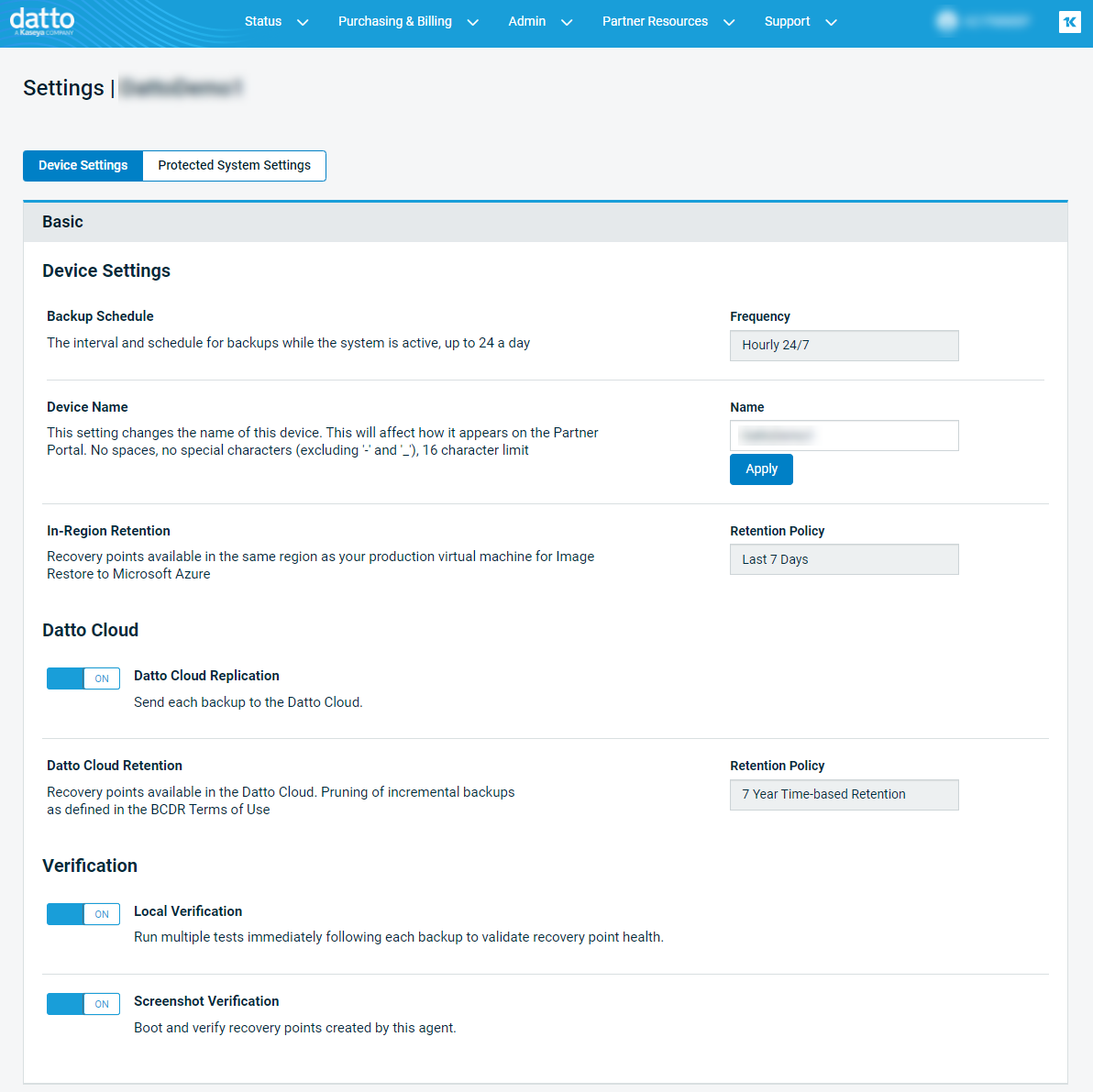
Task: Open the Partner Resources menu
Action: [x=655, y=22]
